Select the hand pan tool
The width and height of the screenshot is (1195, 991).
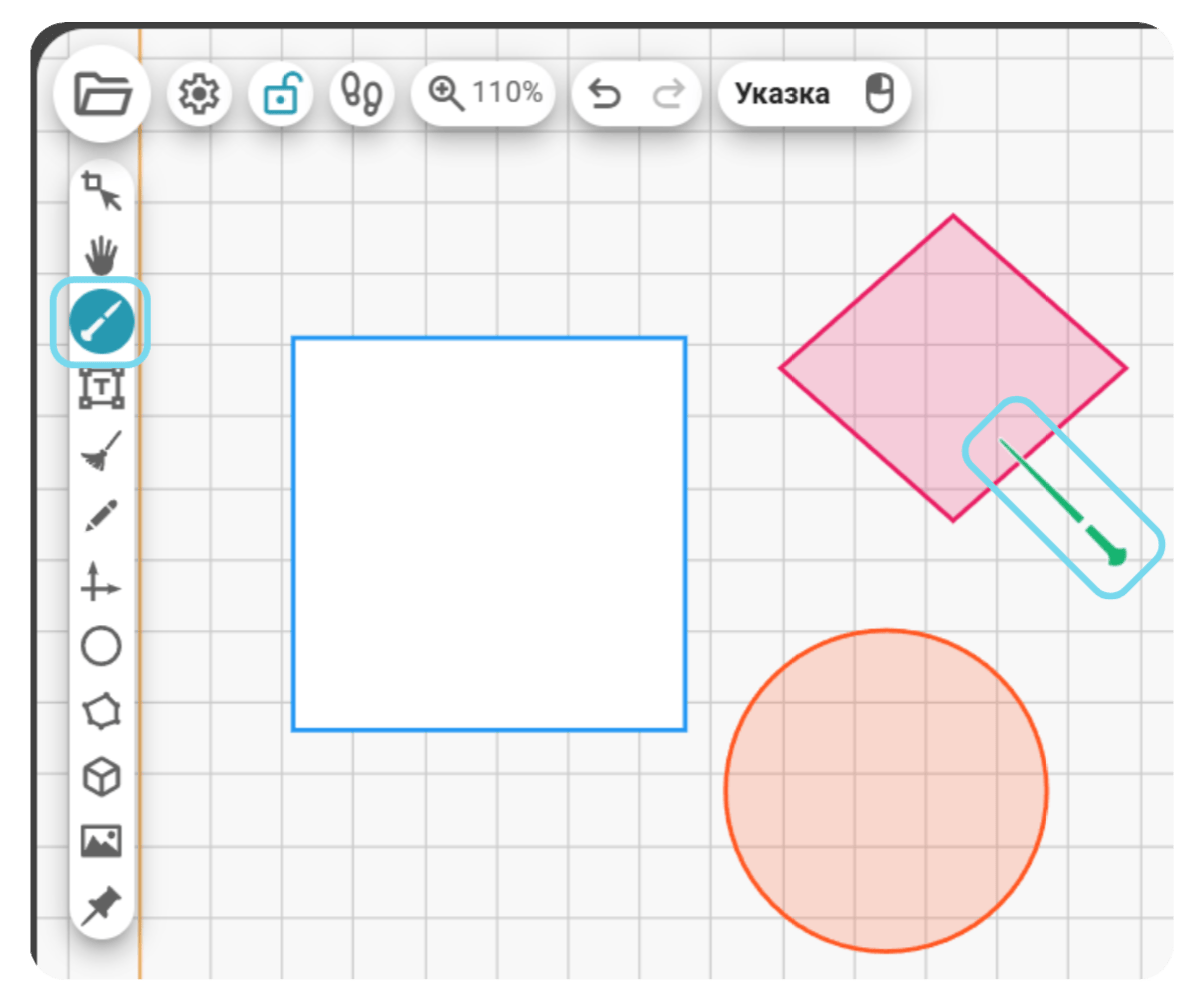[101, 255]
